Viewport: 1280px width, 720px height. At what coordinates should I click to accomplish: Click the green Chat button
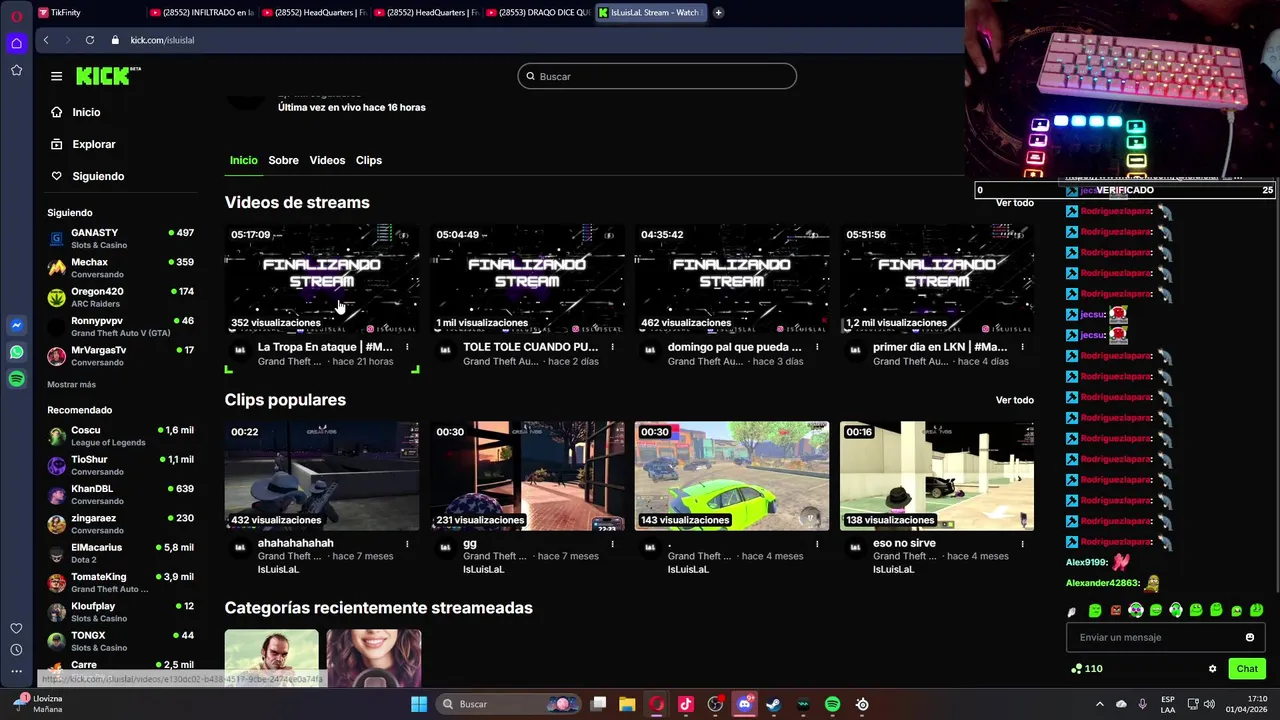click(x=1247, y=669)
